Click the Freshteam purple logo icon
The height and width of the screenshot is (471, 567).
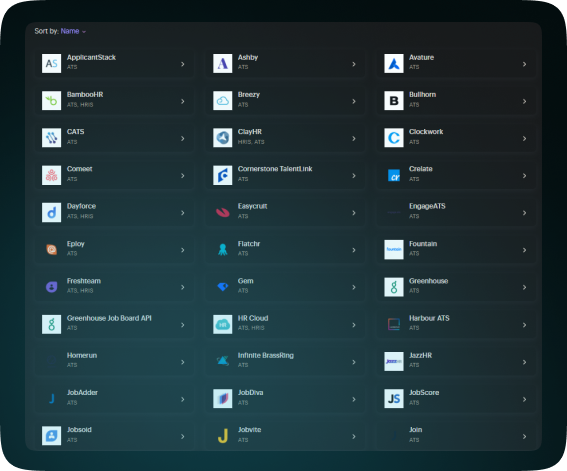[51, 287]
